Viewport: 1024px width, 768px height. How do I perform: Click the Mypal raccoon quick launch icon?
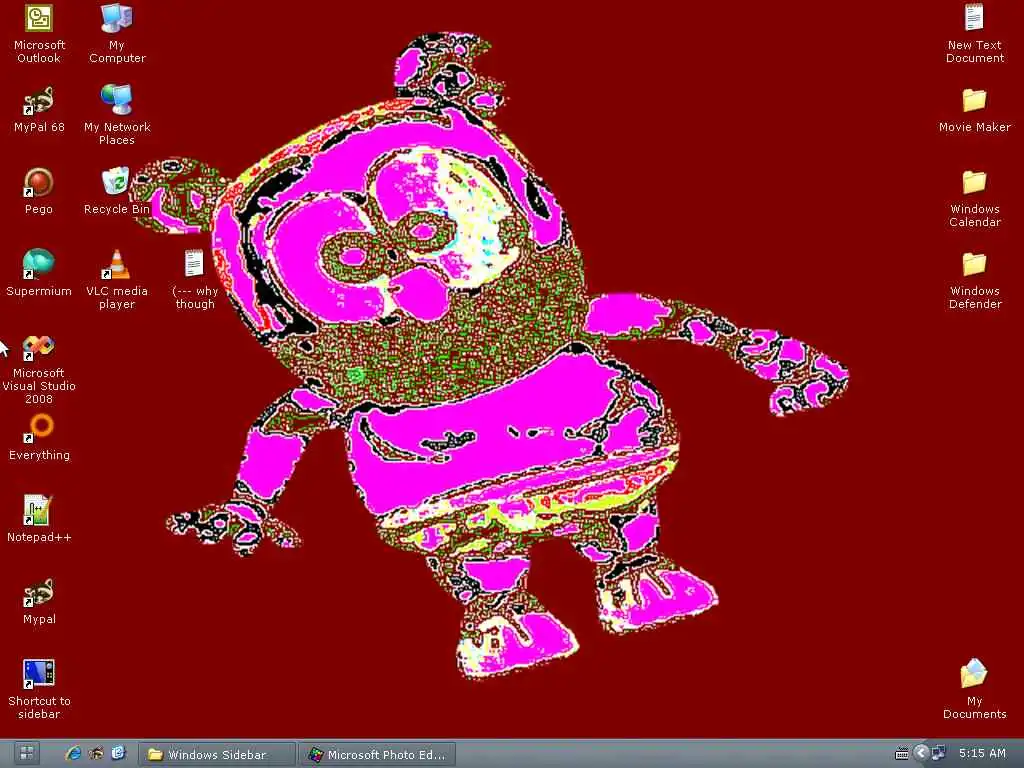pyautogui.click(x=96, y=754)
